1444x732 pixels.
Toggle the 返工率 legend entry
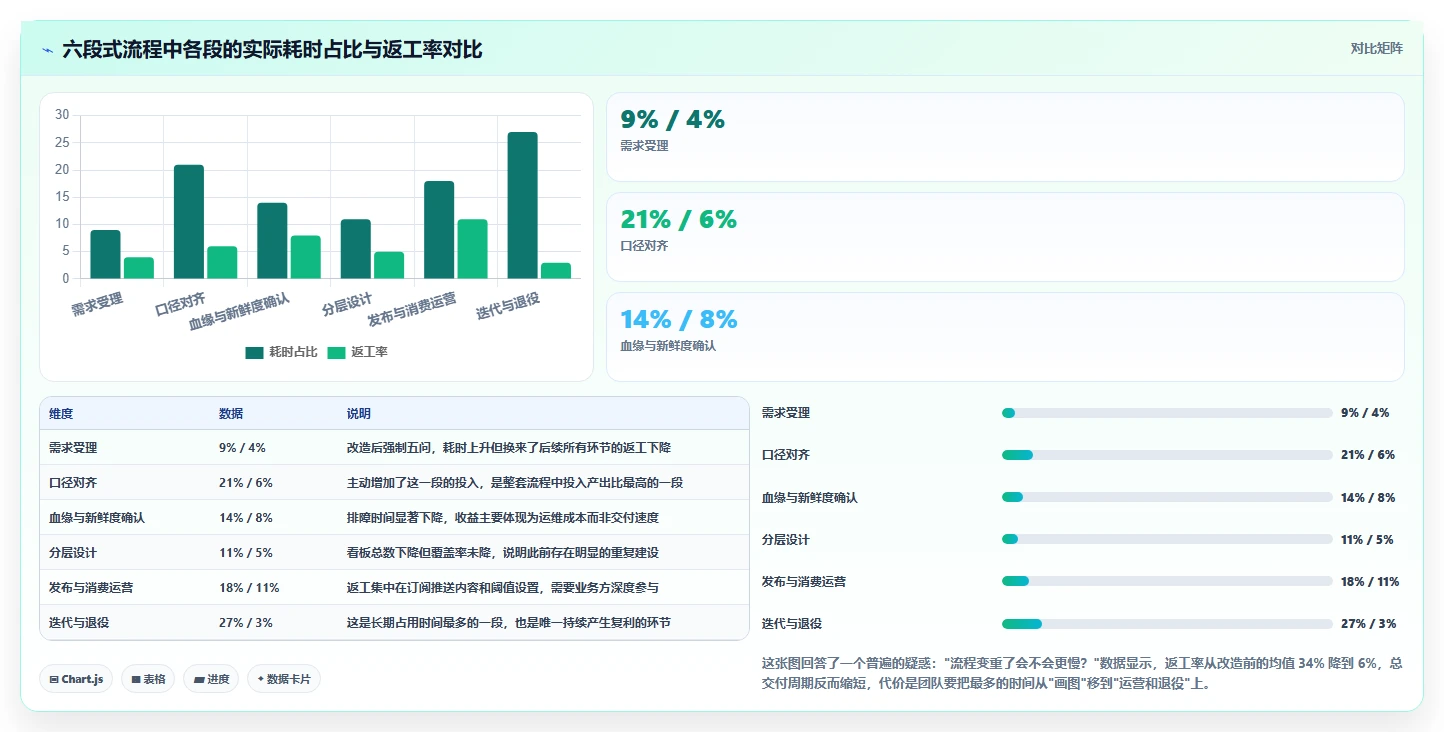click(x=357, y=352)
